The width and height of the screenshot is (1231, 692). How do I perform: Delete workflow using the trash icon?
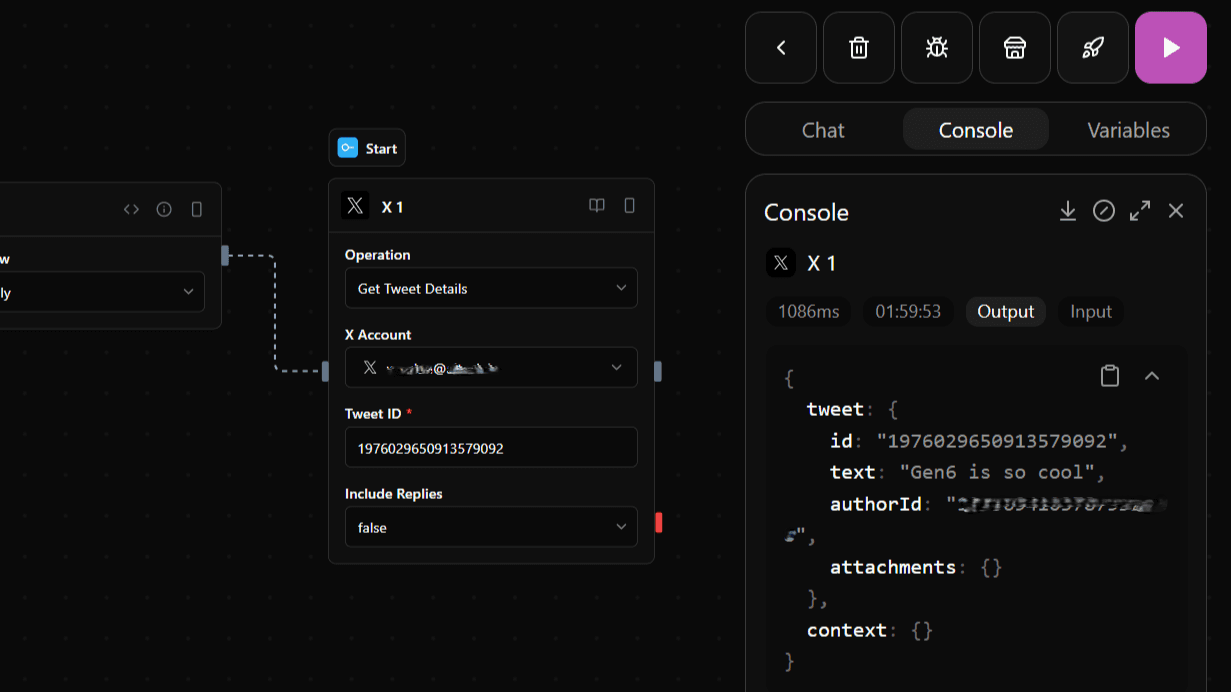[x=858, y=48]
